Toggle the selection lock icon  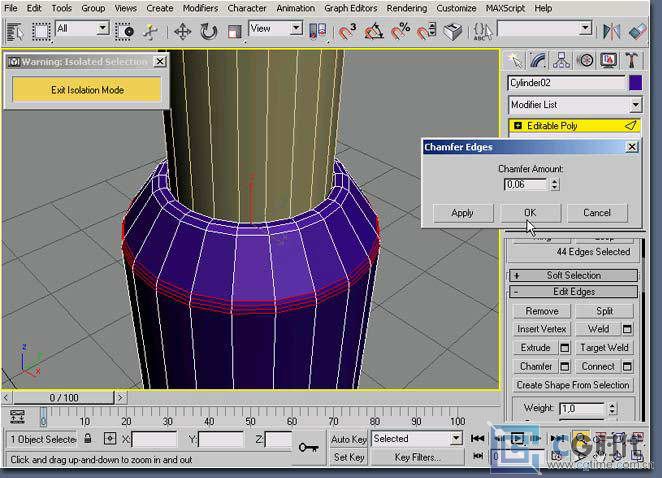click(x=88, y=439)
